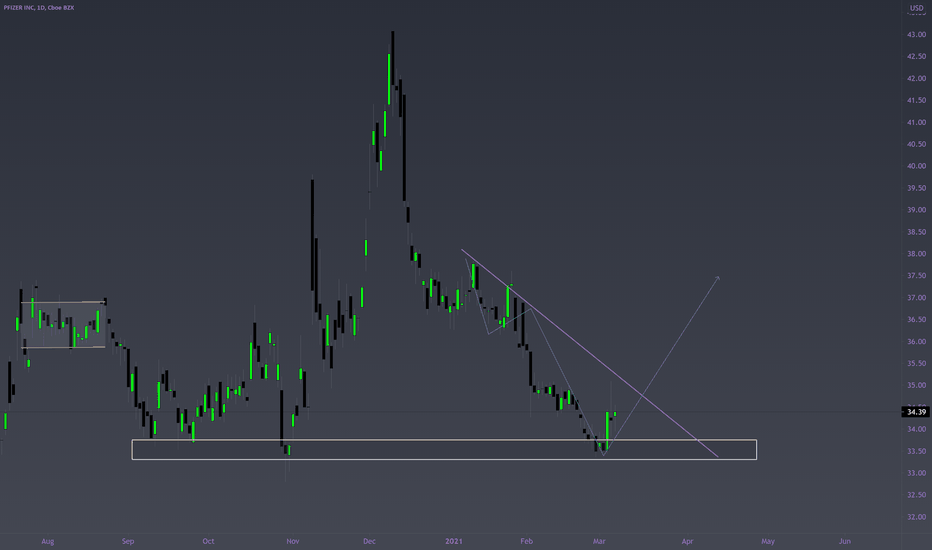
Task: Click the 42.00 price axis label
Action: [x=916, y=78]
